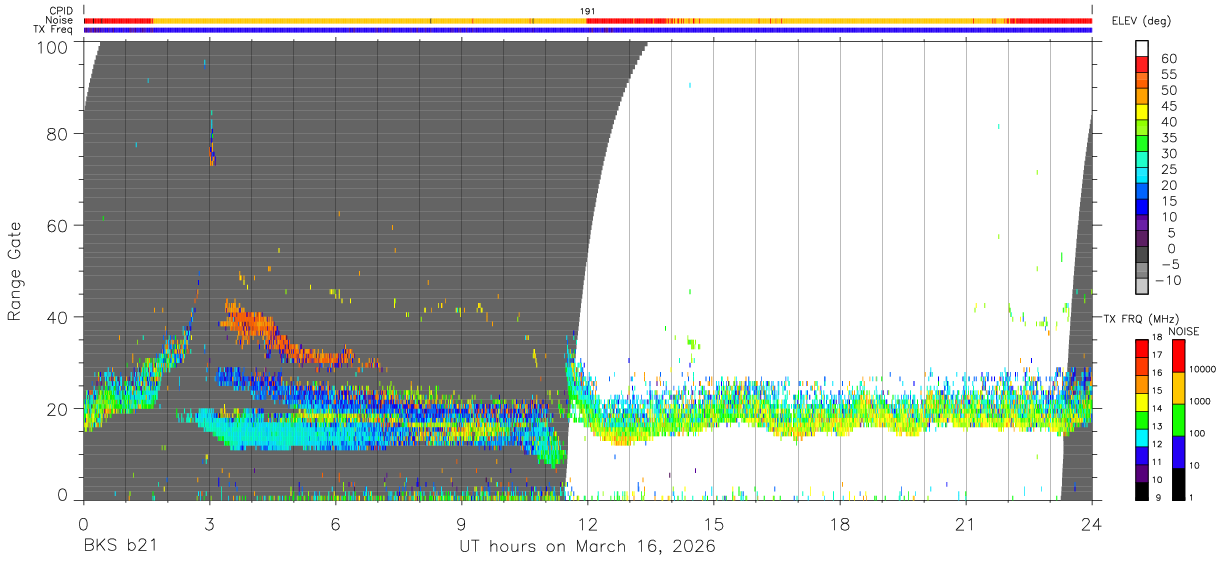
Task: Click the 21 tick on UT hours axis
Action: pos(965,524)
